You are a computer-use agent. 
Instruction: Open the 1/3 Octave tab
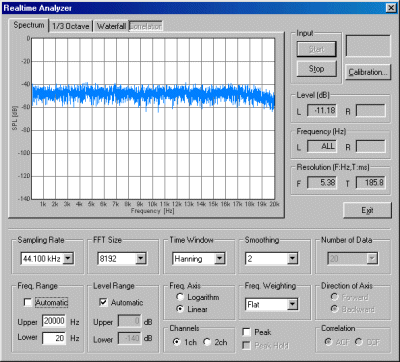[71, 26]
